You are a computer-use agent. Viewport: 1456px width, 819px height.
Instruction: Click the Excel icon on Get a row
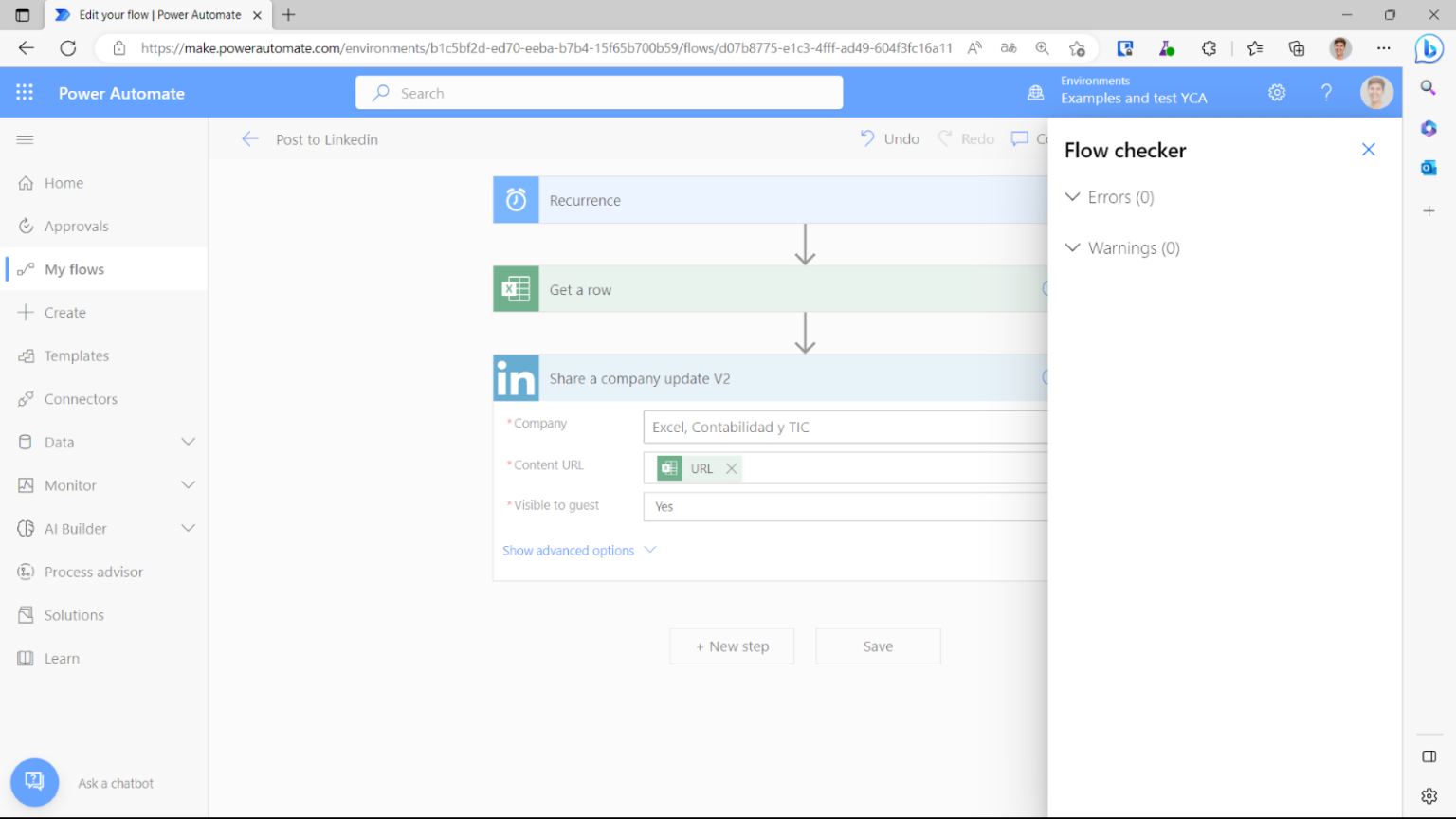517,289
